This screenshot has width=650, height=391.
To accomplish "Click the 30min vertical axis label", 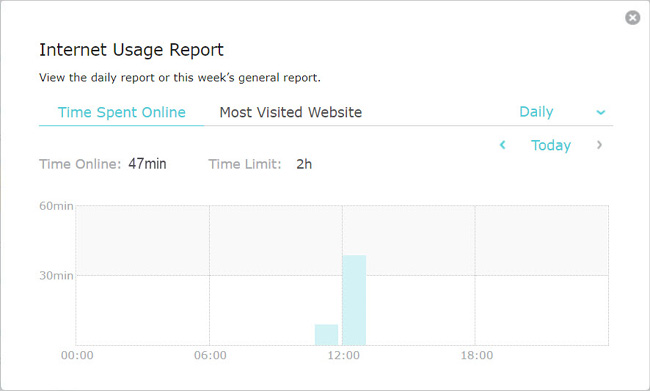I will [x=56, y=275].
